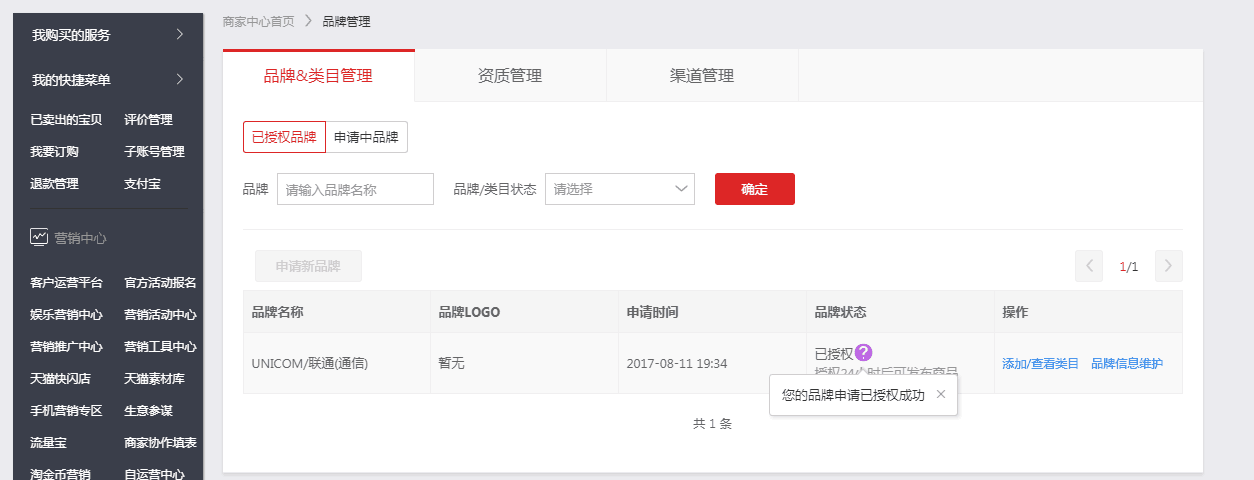Go to 商家中心首页 breadcrumb

point(258,21)
